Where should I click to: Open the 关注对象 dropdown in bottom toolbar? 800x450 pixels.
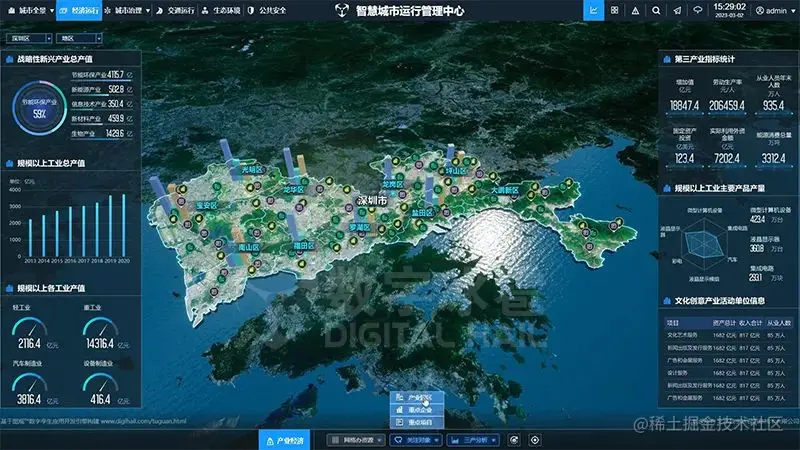pyautogui.click(x=416, y=440)
